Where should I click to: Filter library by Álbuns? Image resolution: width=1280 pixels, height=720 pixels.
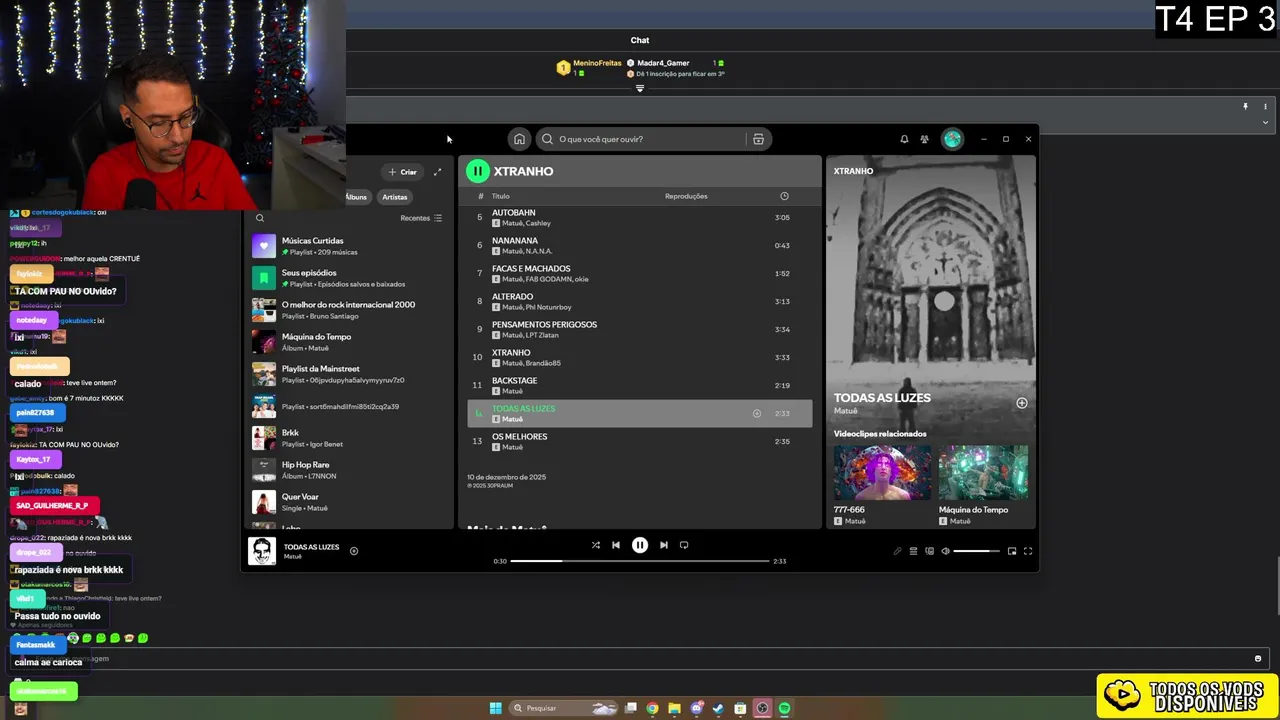[x=357, y=197]
